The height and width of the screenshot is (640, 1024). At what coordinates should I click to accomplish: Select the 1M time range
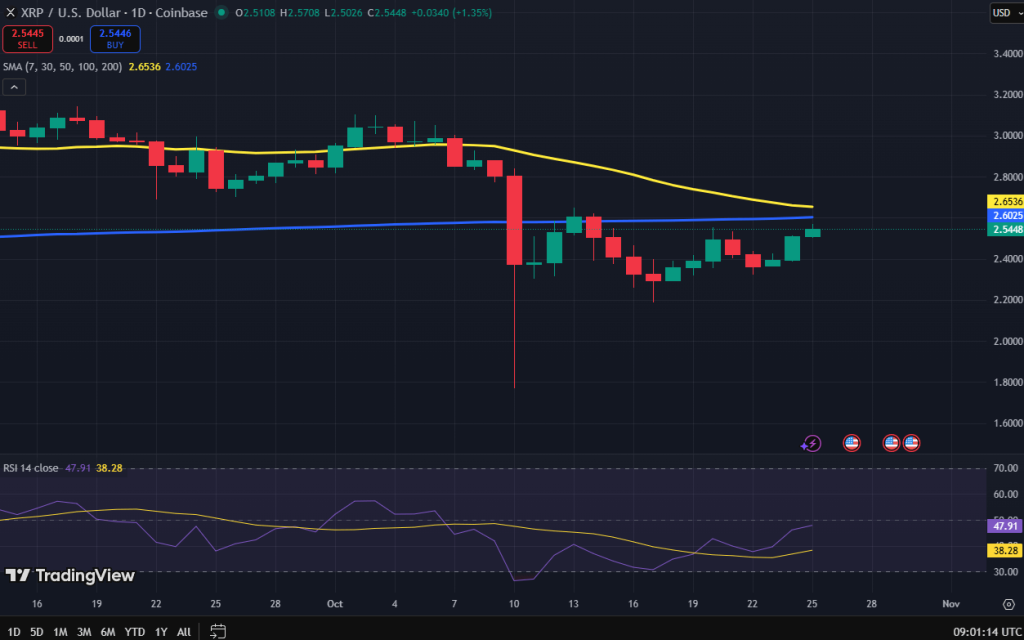pyautogui.click(x=60, y=632)
